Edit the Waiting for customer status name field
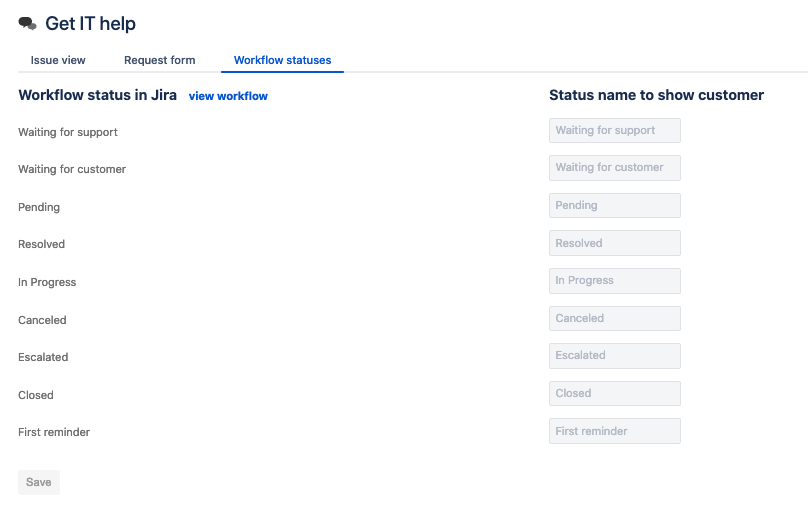808x522 pixels. (x=615, y=168)
